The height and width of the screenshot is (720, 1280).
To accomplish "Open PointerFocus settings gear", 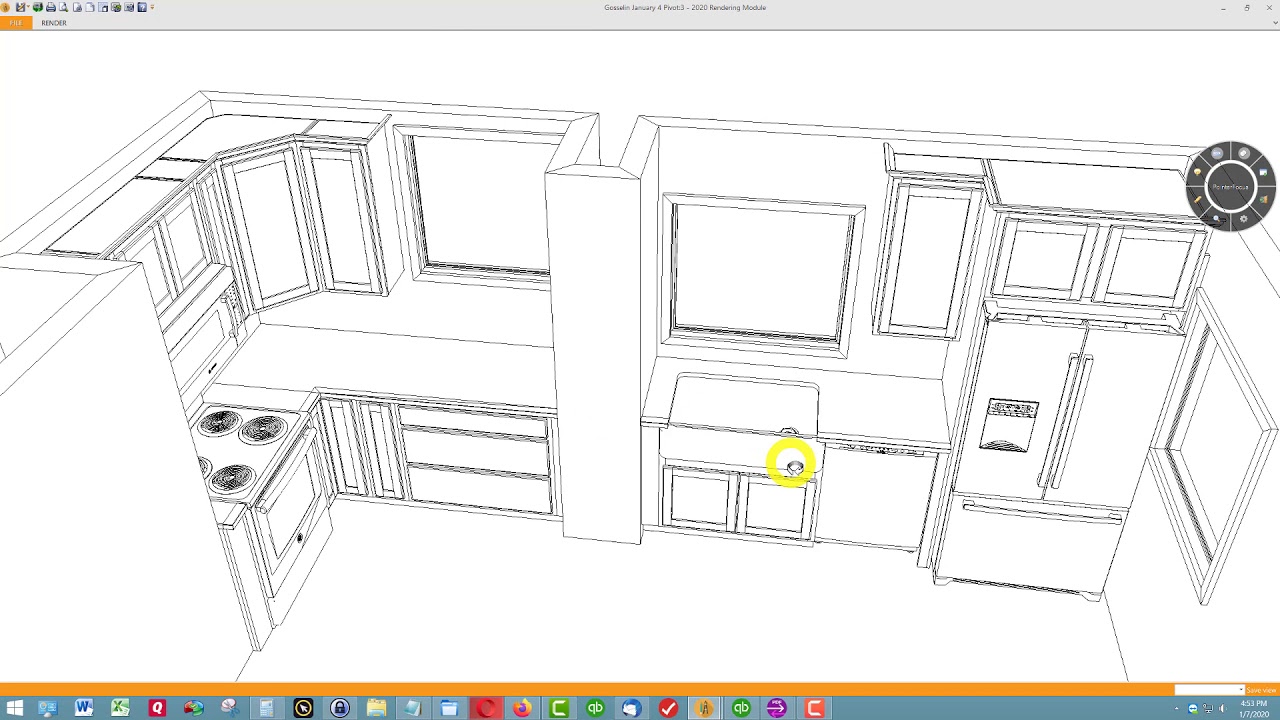I will 1244,219.
